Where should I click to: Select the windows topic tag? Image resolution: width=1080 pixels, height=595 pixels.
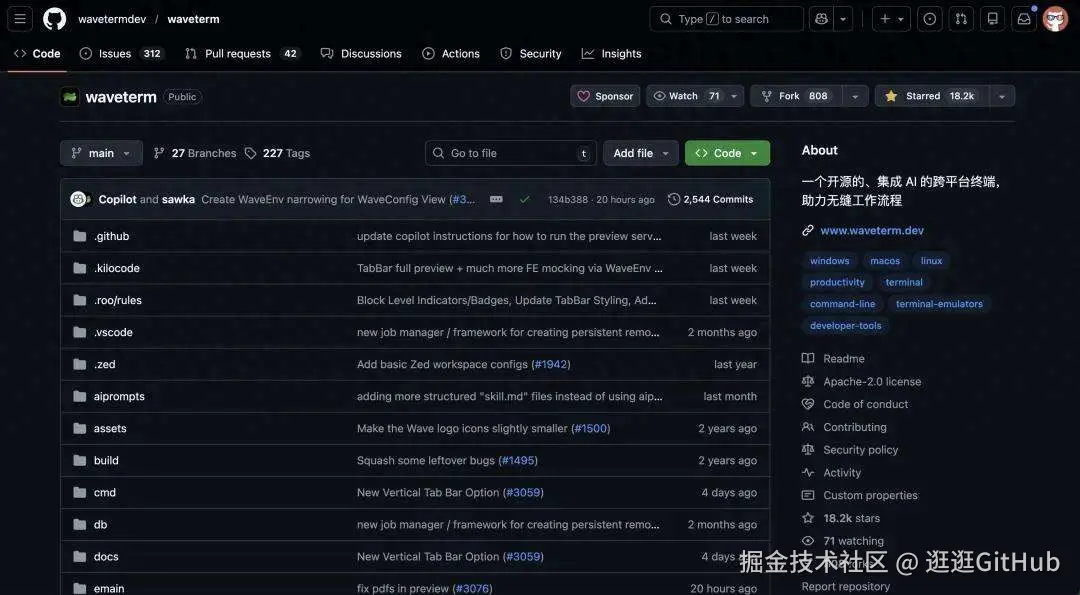[829, 261]
